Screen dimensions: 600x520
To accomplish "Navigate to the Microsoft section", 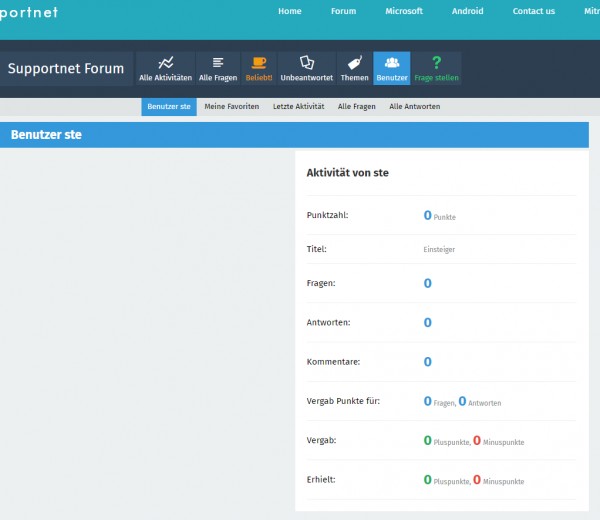I will 404,11.
